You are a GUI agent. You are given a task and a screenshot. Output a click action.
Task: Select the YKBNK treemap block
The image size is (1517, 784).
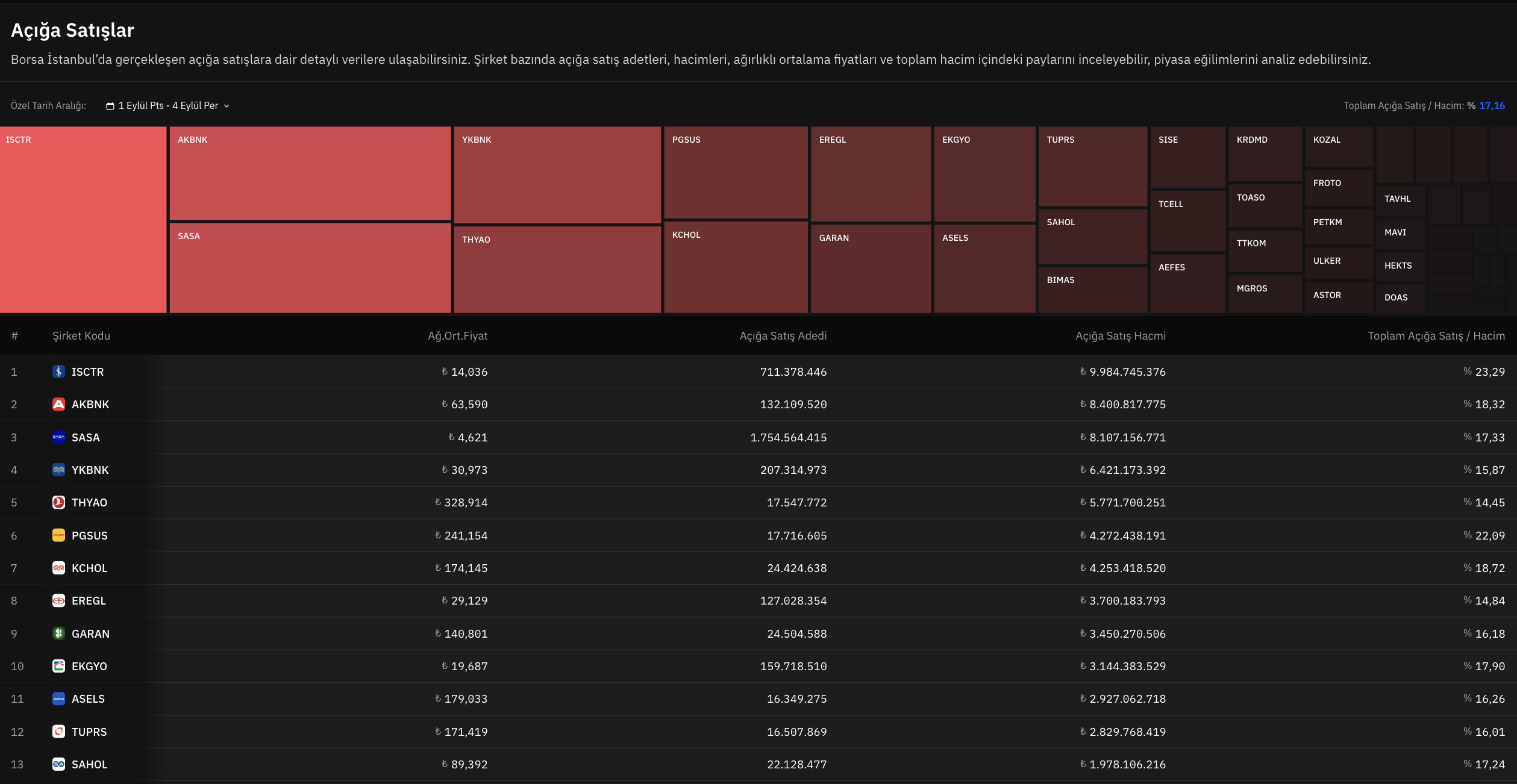(557, 175)
